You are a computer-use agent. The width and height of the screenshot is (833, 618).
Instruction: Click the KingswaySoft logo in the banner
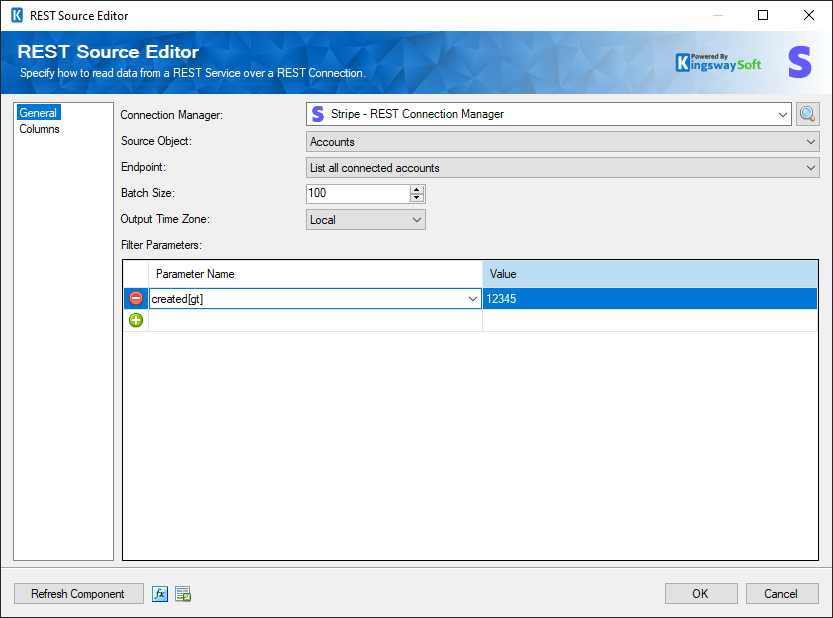[718, 63]
